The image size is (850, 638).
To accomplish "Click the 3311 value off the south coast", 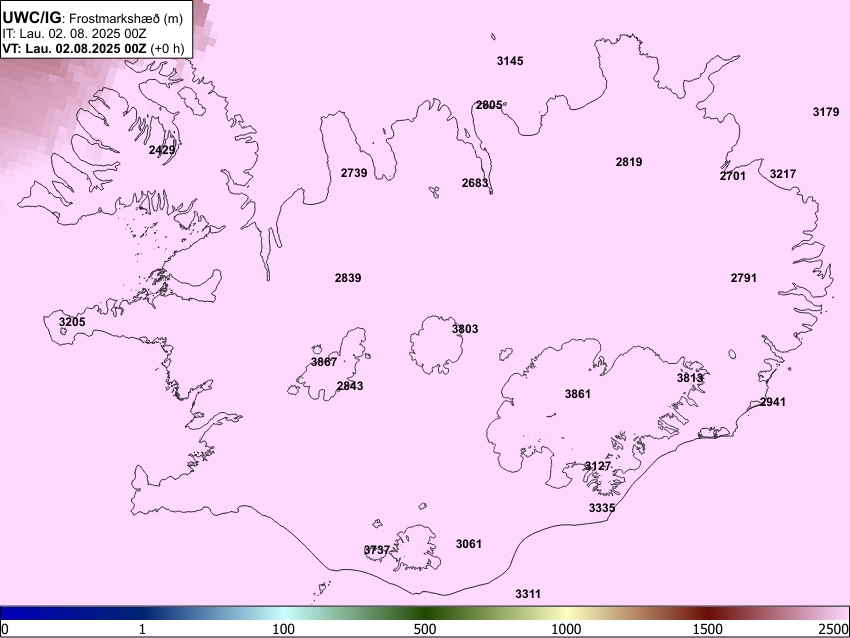I will [528, 594].
